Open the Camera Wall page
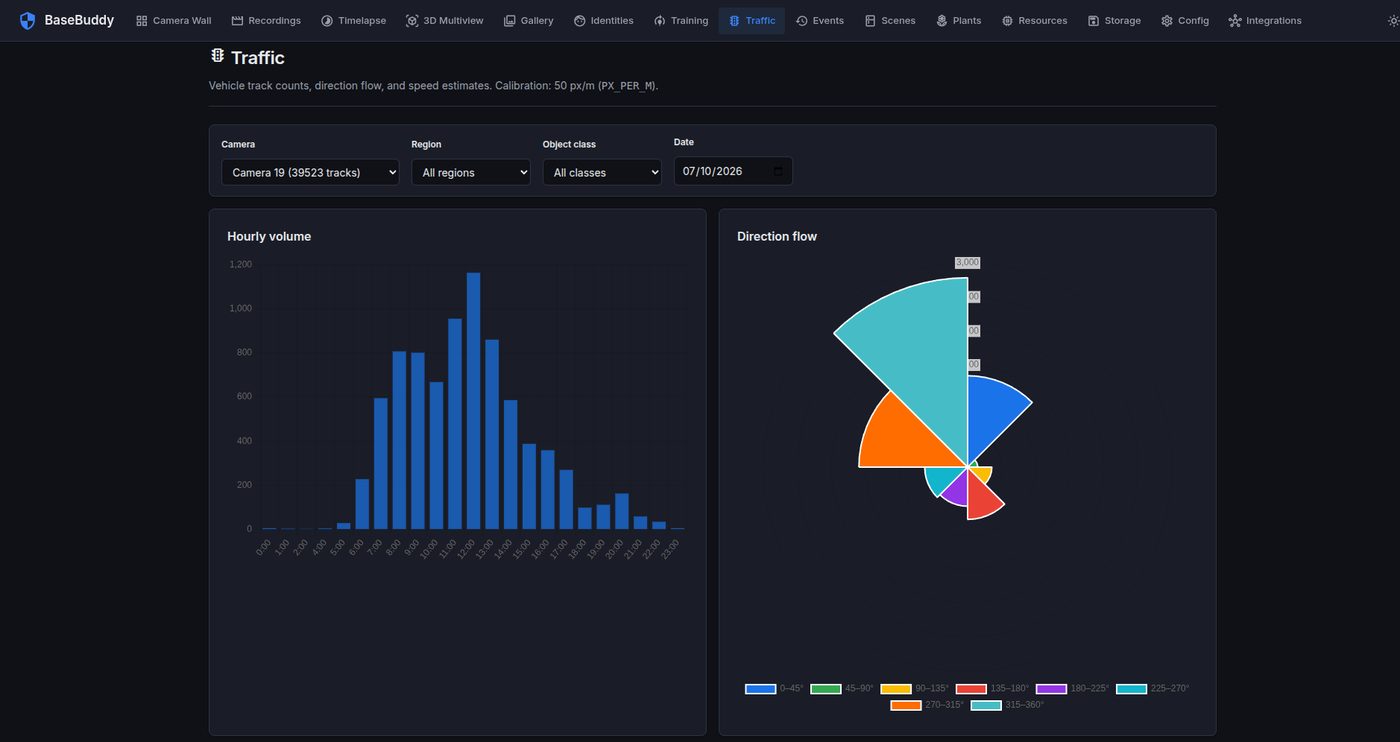This screenshot has width=1400, height=742. tap(174, 20)
